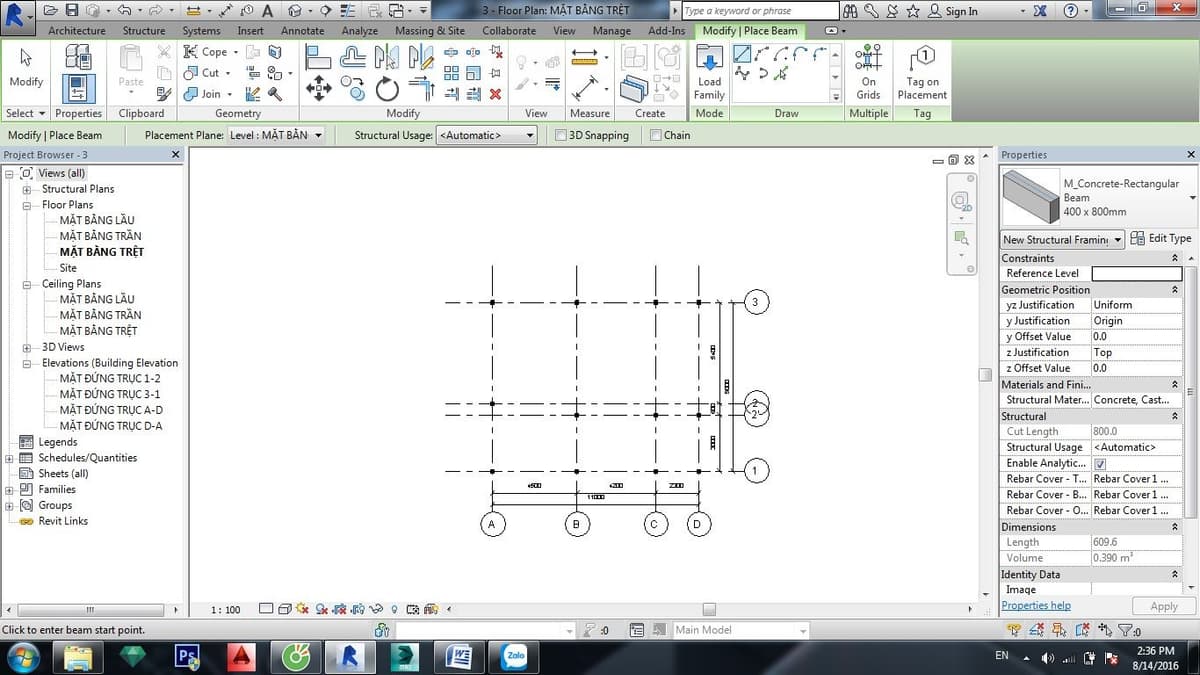The width and height of the screenshot is (1200, 675).
Task: Open Type Properties ribbon icon
Action: (78, 56)
